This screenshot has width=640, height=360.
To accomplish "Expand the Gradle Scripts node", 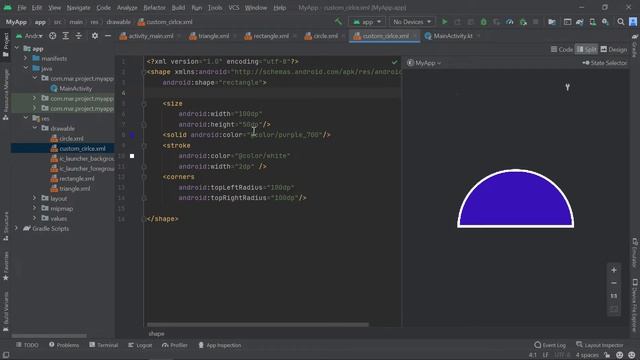I will (x=17, y=228).
